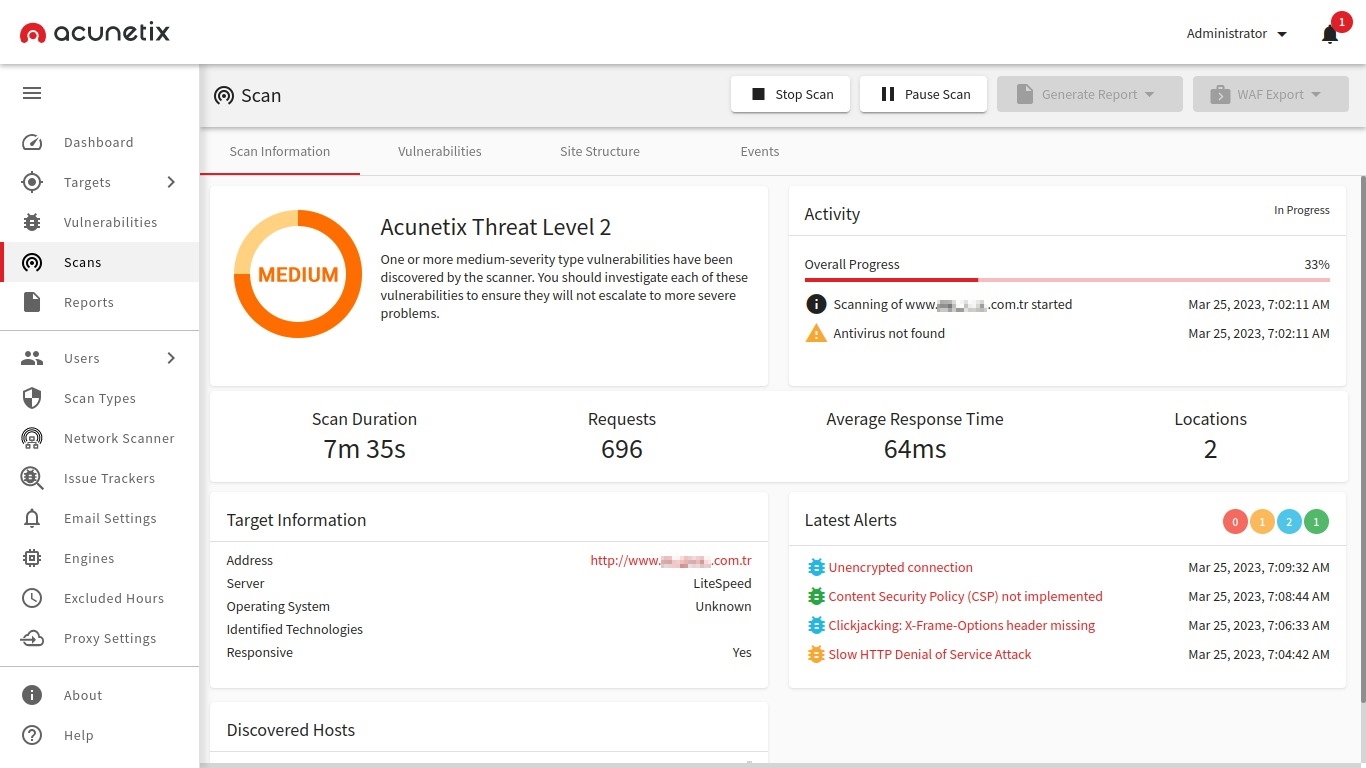The image size is (1366, 768).
Task: Click the Locations value 2
Action: point(1210,450)
